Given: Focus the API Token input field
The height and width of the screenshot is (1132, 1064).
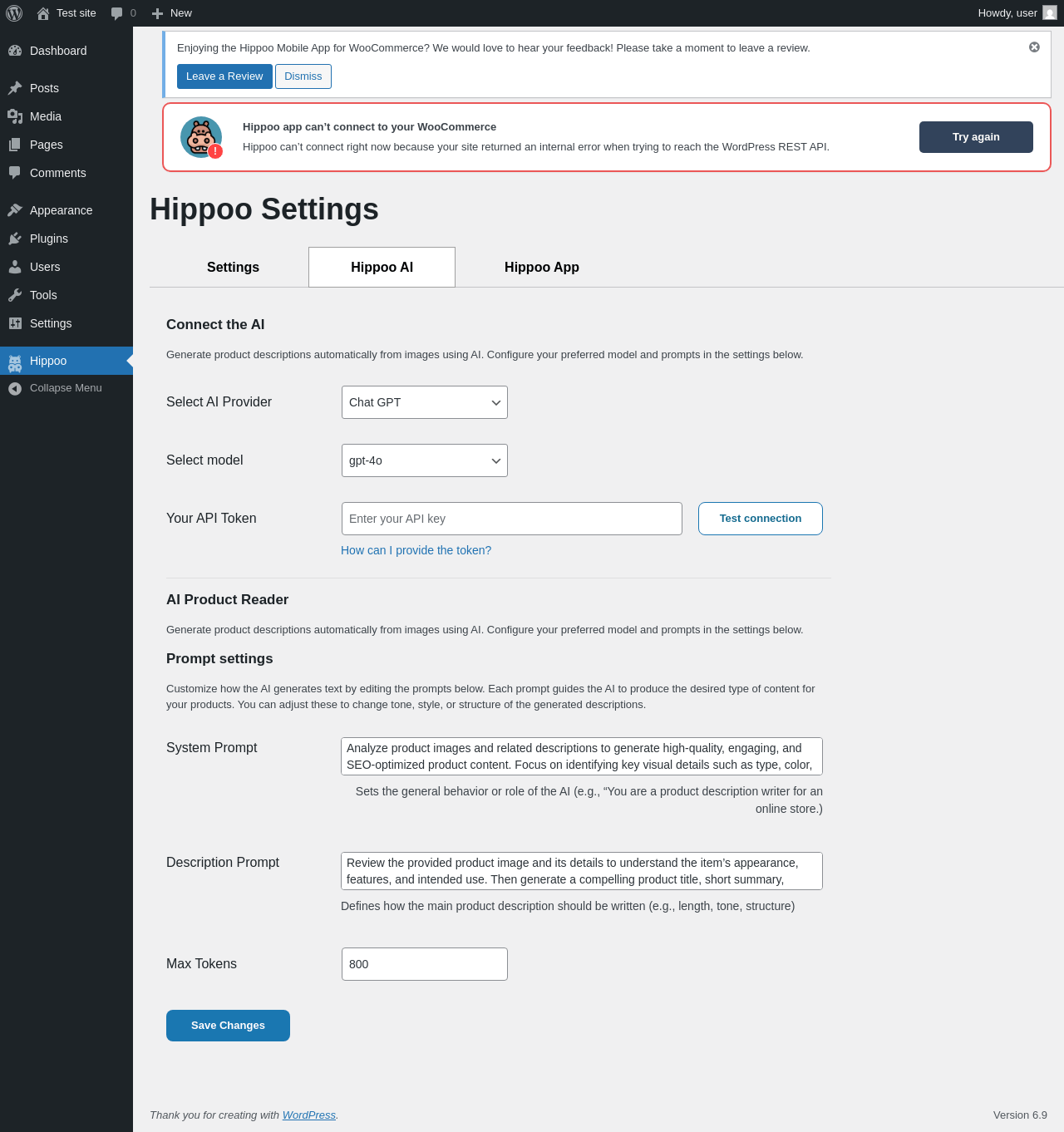Looking at the screenshot, I should point(512,519).
